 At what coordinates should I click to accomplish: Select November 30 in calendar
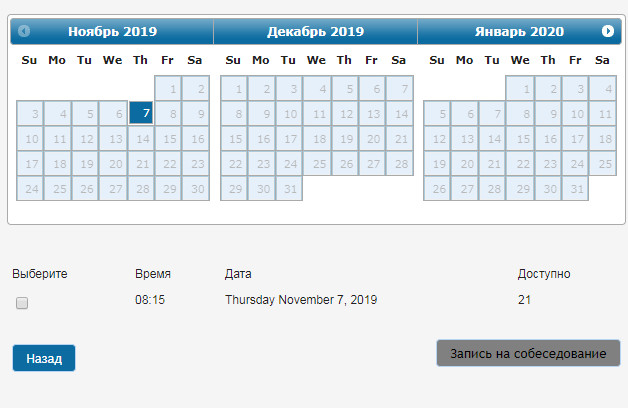coord(195,188)
